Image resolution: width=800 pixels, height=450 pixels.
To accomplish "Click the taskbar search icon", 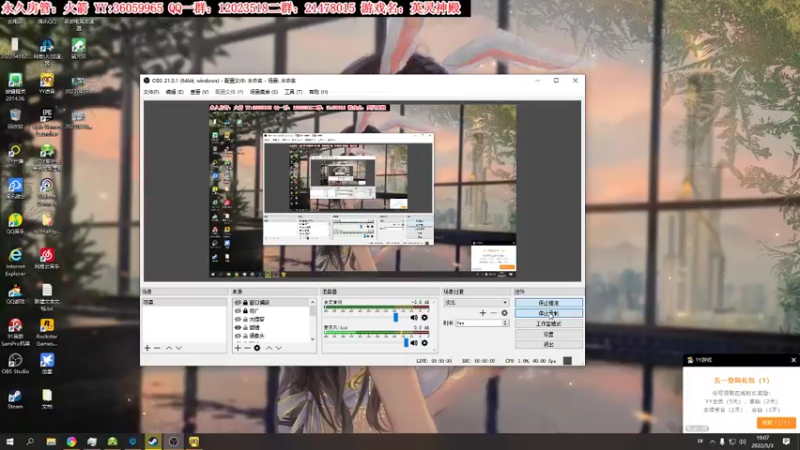I will point(30,441).
